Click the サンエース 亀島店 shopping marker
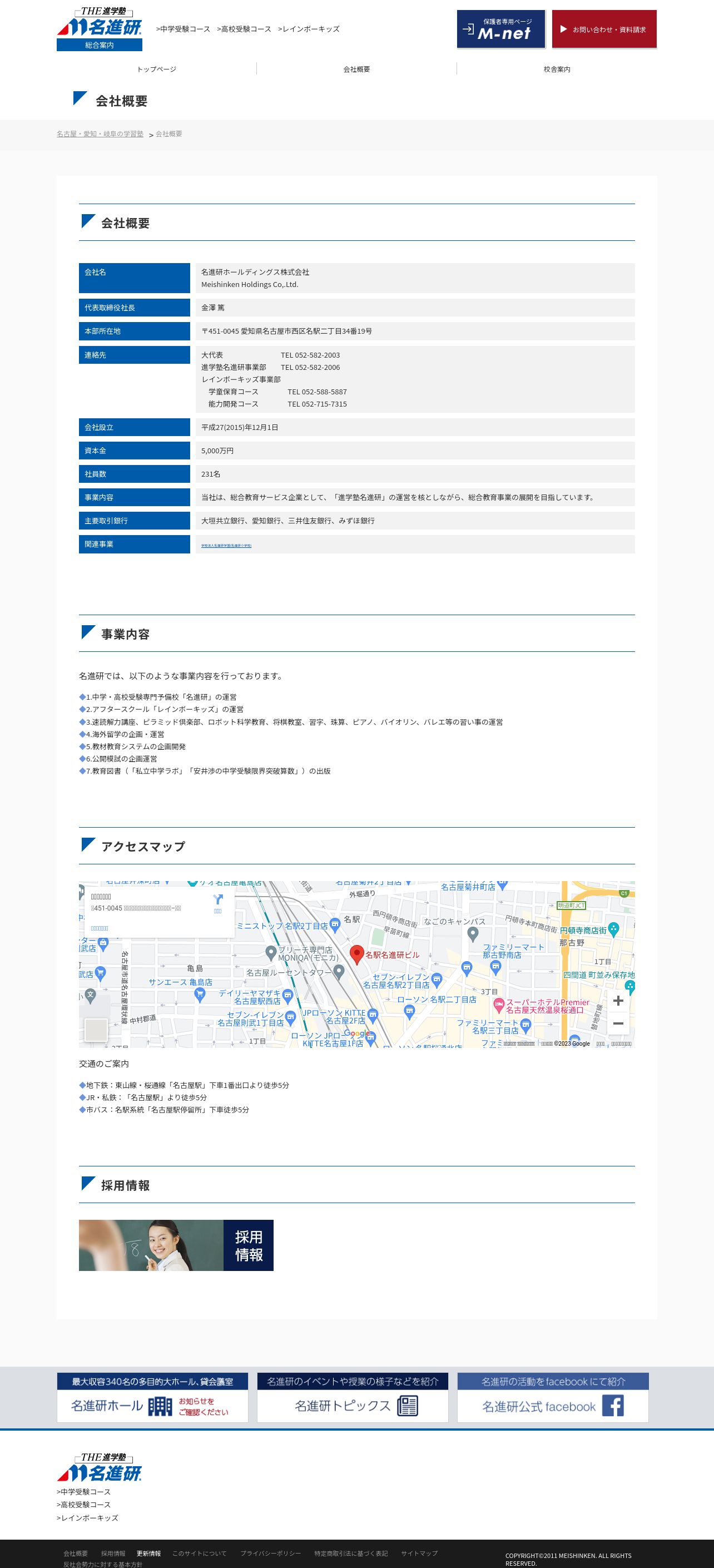Viewport: 714px width, 1568px height. pyautogui.click(x=199, y=993)
